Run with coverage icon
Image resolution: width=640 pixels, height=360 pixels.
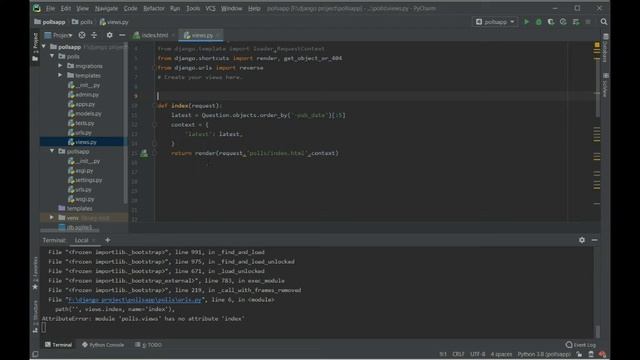[x=551, y=22]
